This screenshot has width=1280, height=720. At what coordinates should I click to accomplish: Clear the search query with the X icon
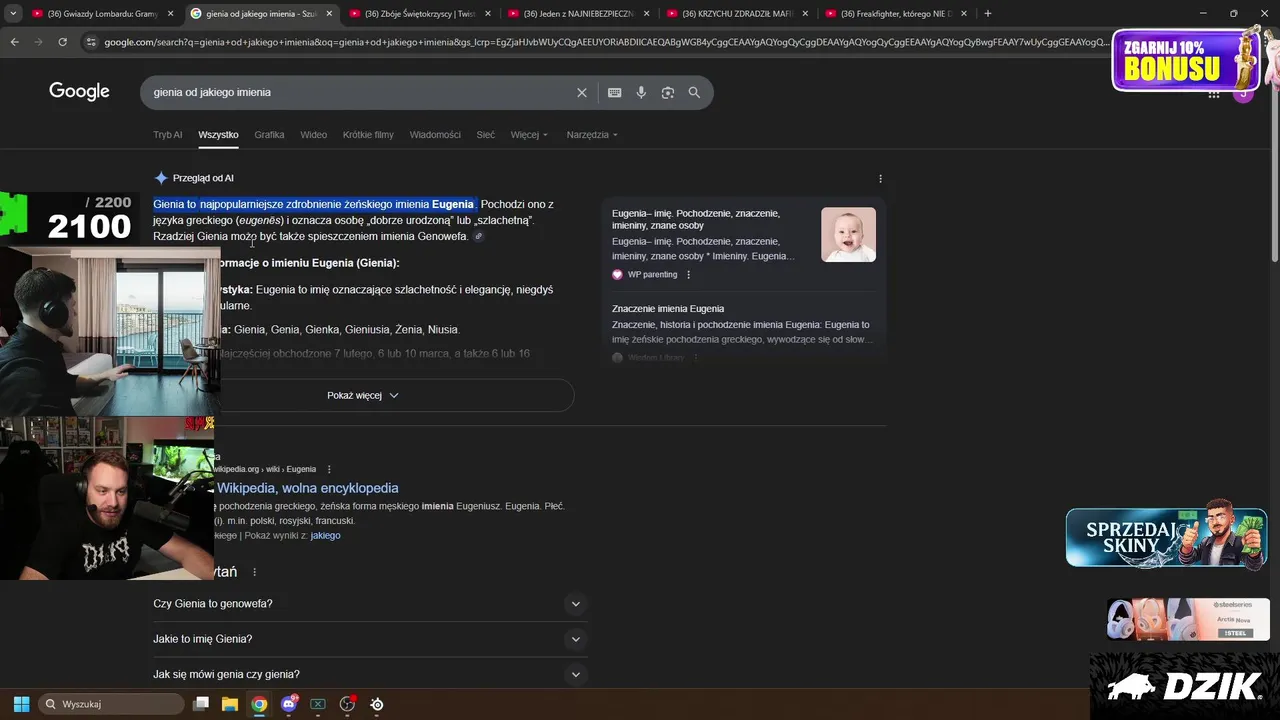click(582, 92)
